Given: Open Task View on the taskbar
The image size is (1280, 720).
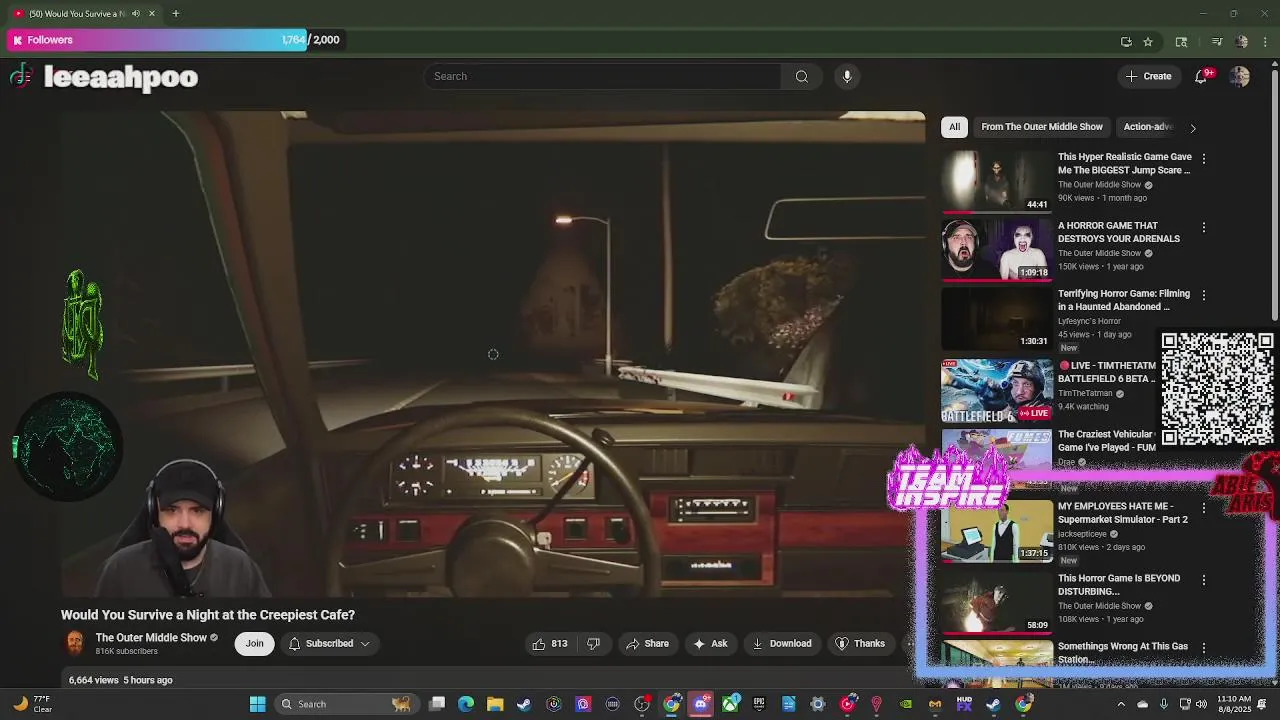Looking at the screenshot, I should pos(437,704).
